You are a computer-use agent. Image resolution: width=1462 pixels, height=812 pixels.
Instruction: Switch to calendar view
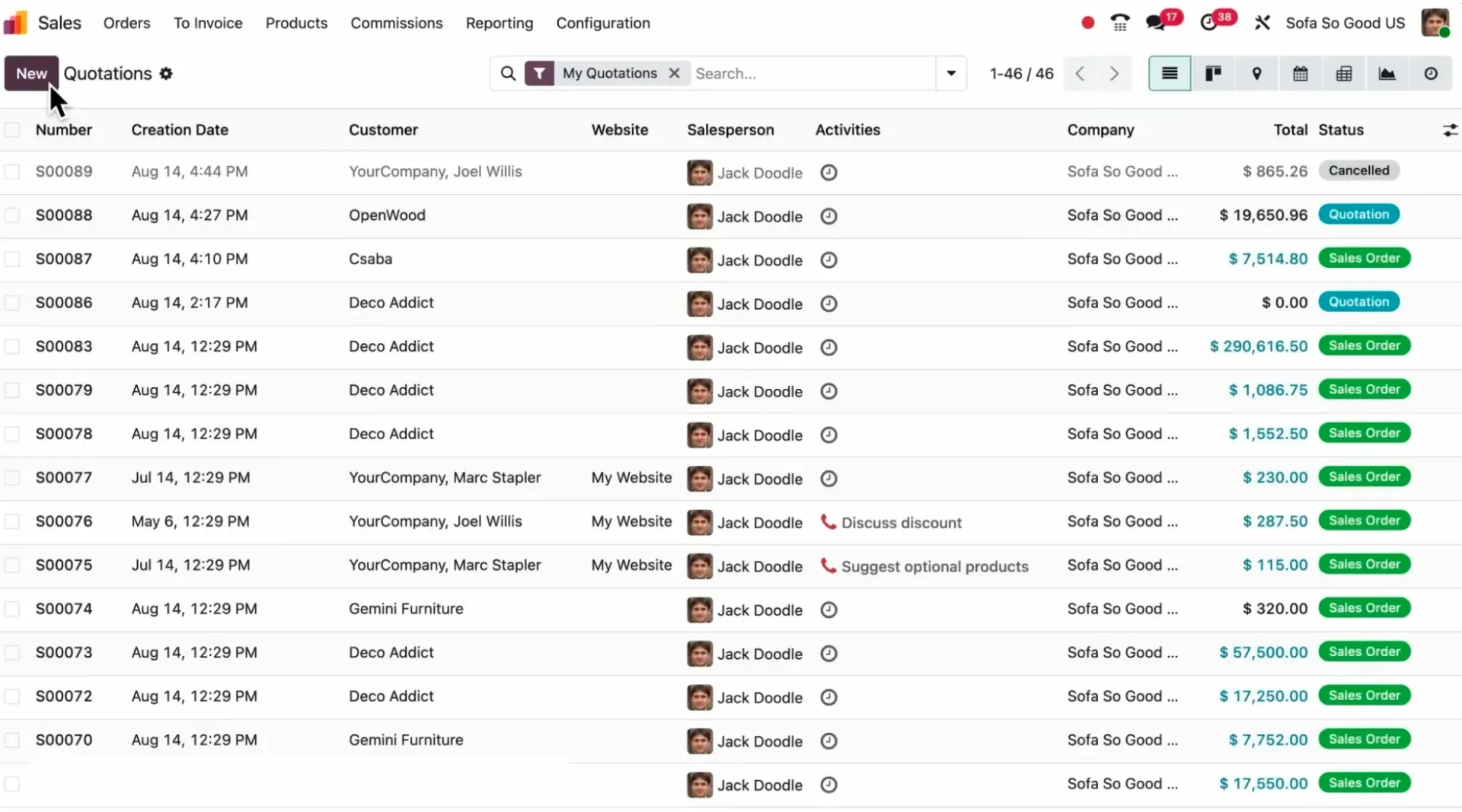(x=1301, y=74)
